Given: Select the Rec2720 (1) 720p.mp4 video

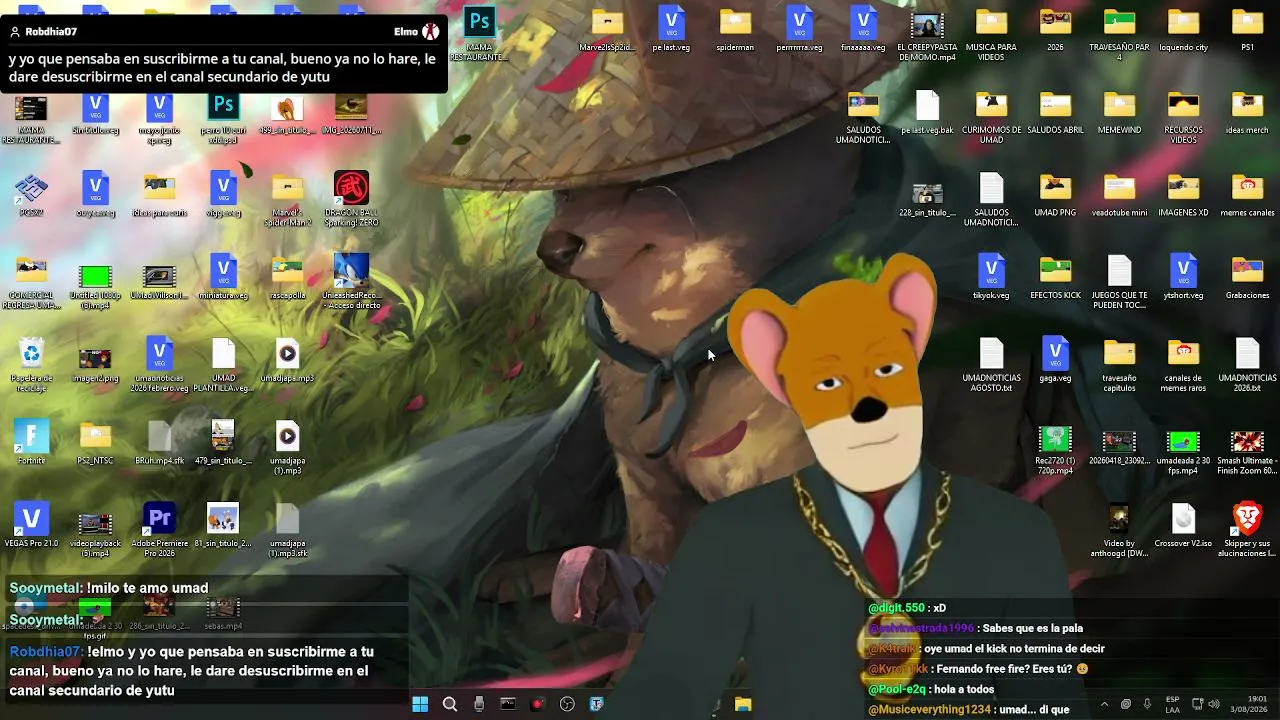Looking at the screenshot, I should pos(1055,450).
